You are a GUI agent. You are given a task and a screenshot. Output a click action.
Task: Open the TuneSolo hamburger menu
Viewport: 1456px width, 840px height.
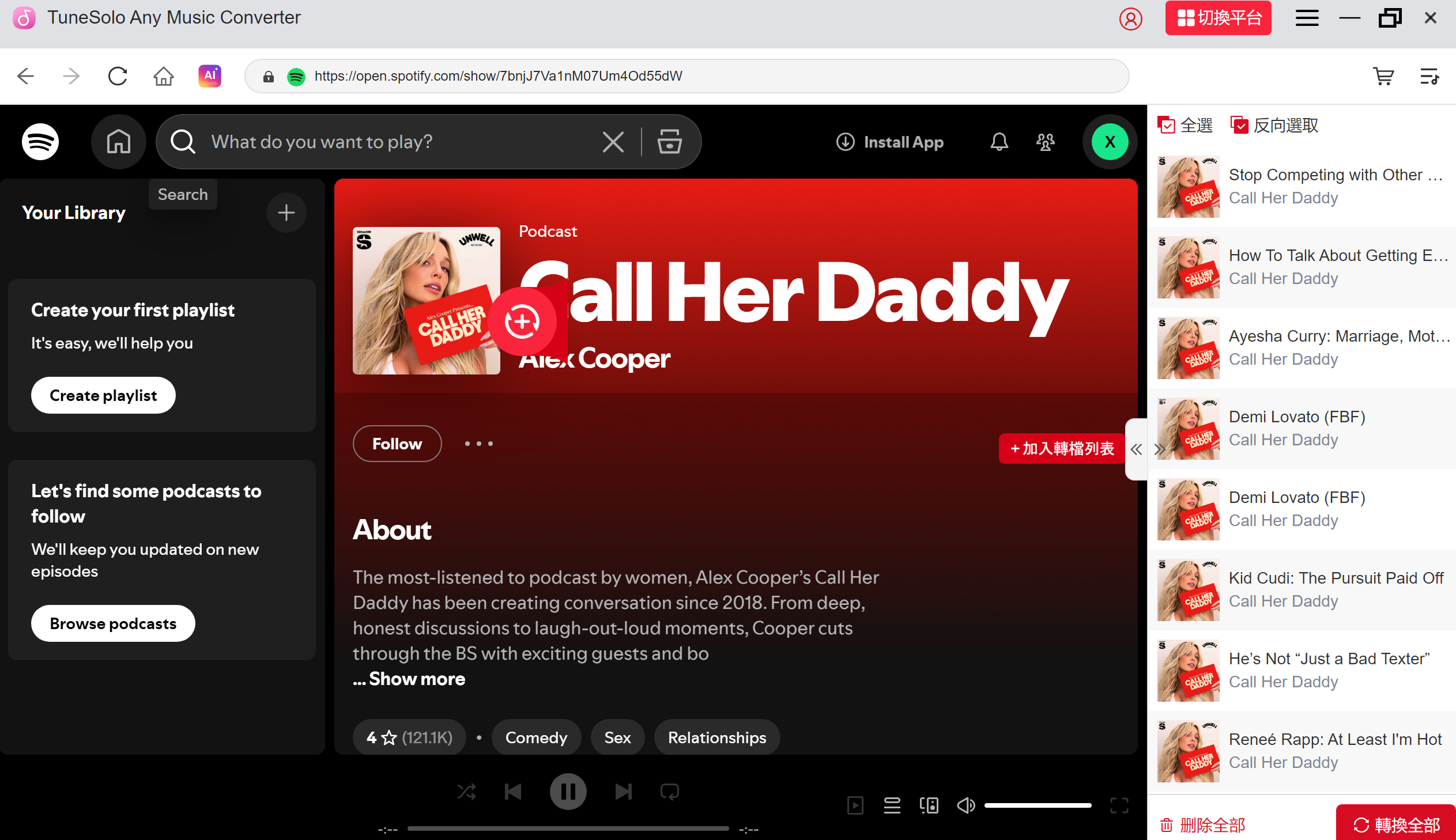point(1307,18)
